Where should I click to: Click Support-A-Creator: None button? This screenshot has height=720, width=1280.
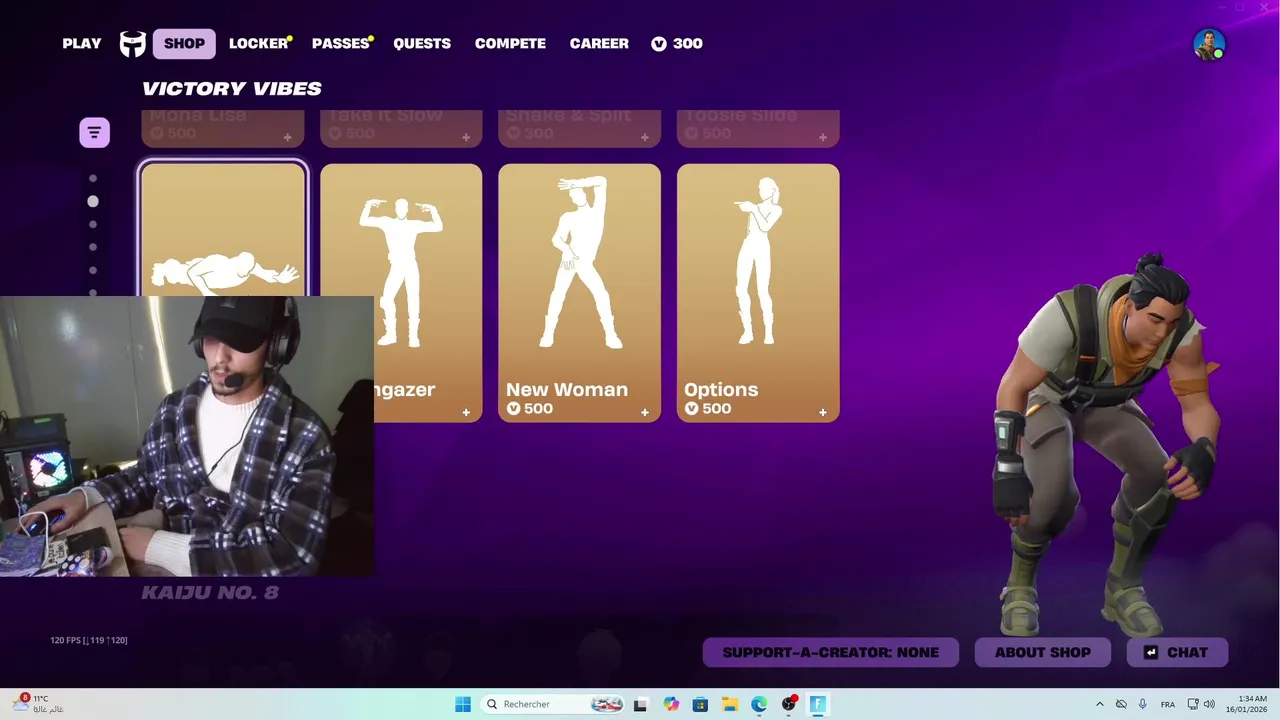[x=831, y=652]
